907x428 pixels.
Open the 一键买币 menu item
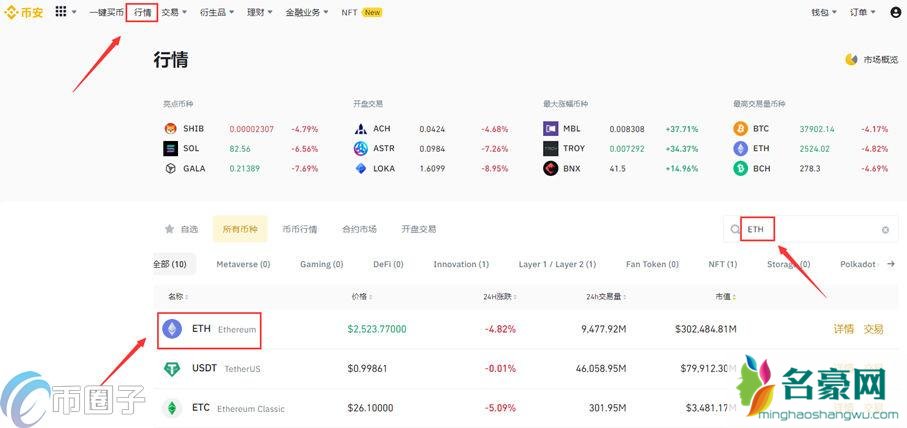[x=106, y=12]
